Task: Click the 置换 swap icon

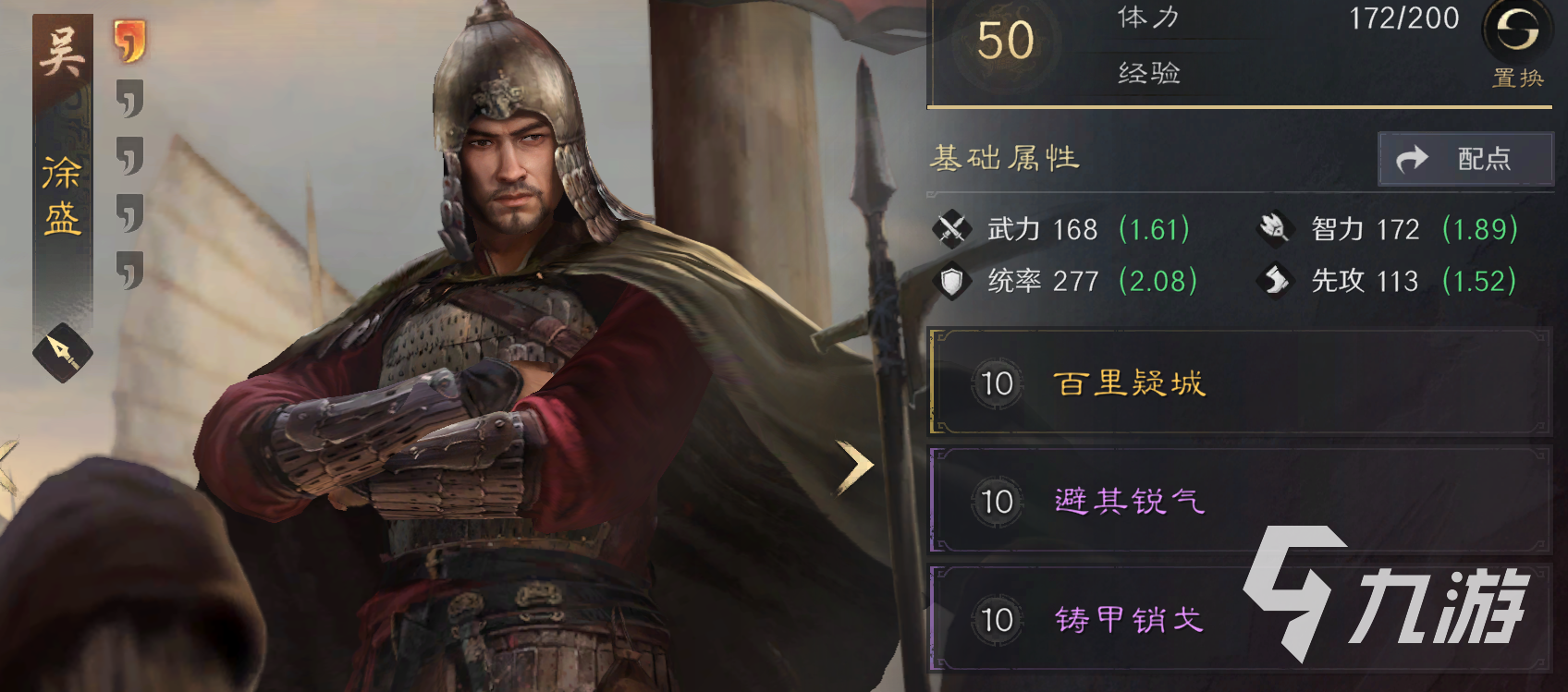Action: [1516, 30]
